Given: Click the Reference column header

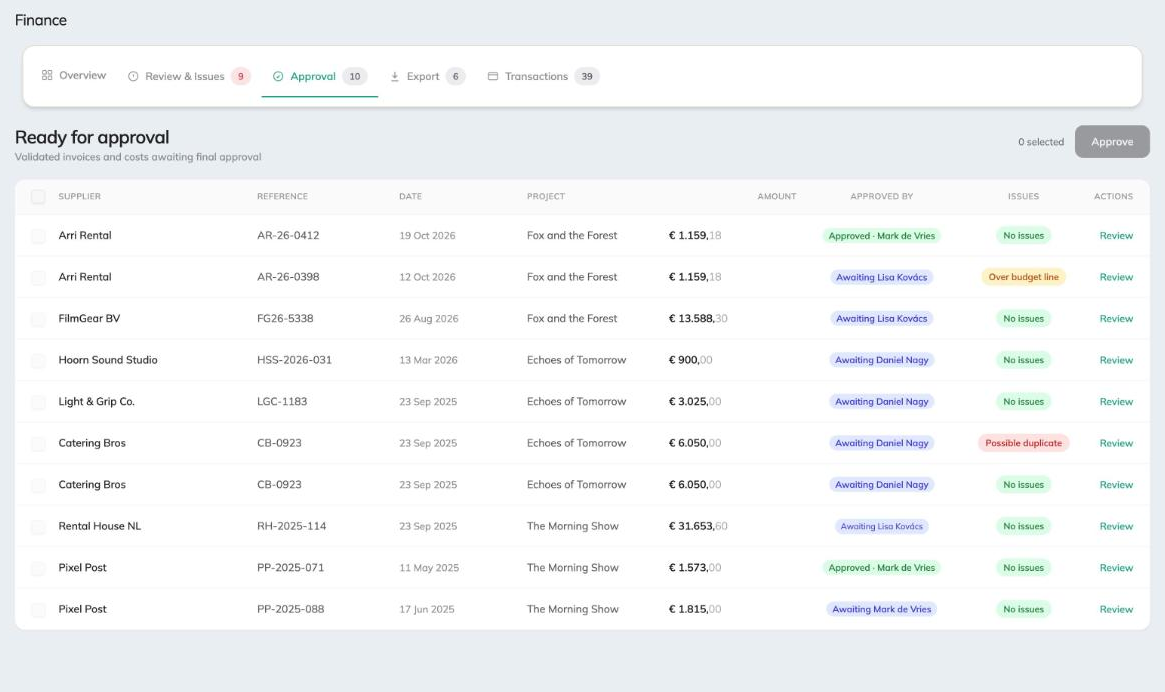Looking at the screenshot, I should pyautogui.click(x=282, y=196).
